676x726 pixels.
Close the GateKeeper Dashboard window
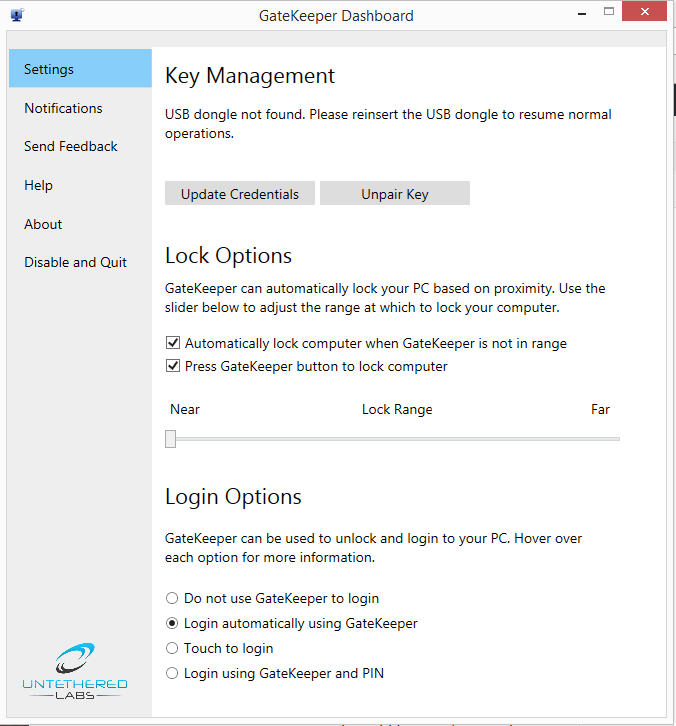(645, 12)
